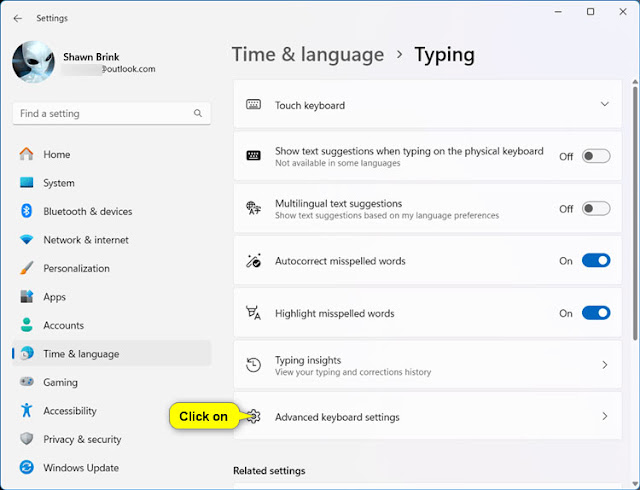Click in the Find a setting box
Viewport: 640px width, 490px height.
(112, 113)
